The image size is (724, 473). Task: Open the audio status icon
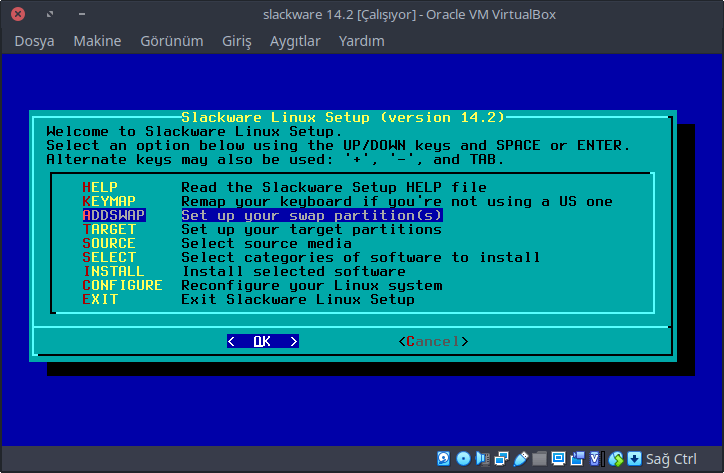tap(483, 459)
